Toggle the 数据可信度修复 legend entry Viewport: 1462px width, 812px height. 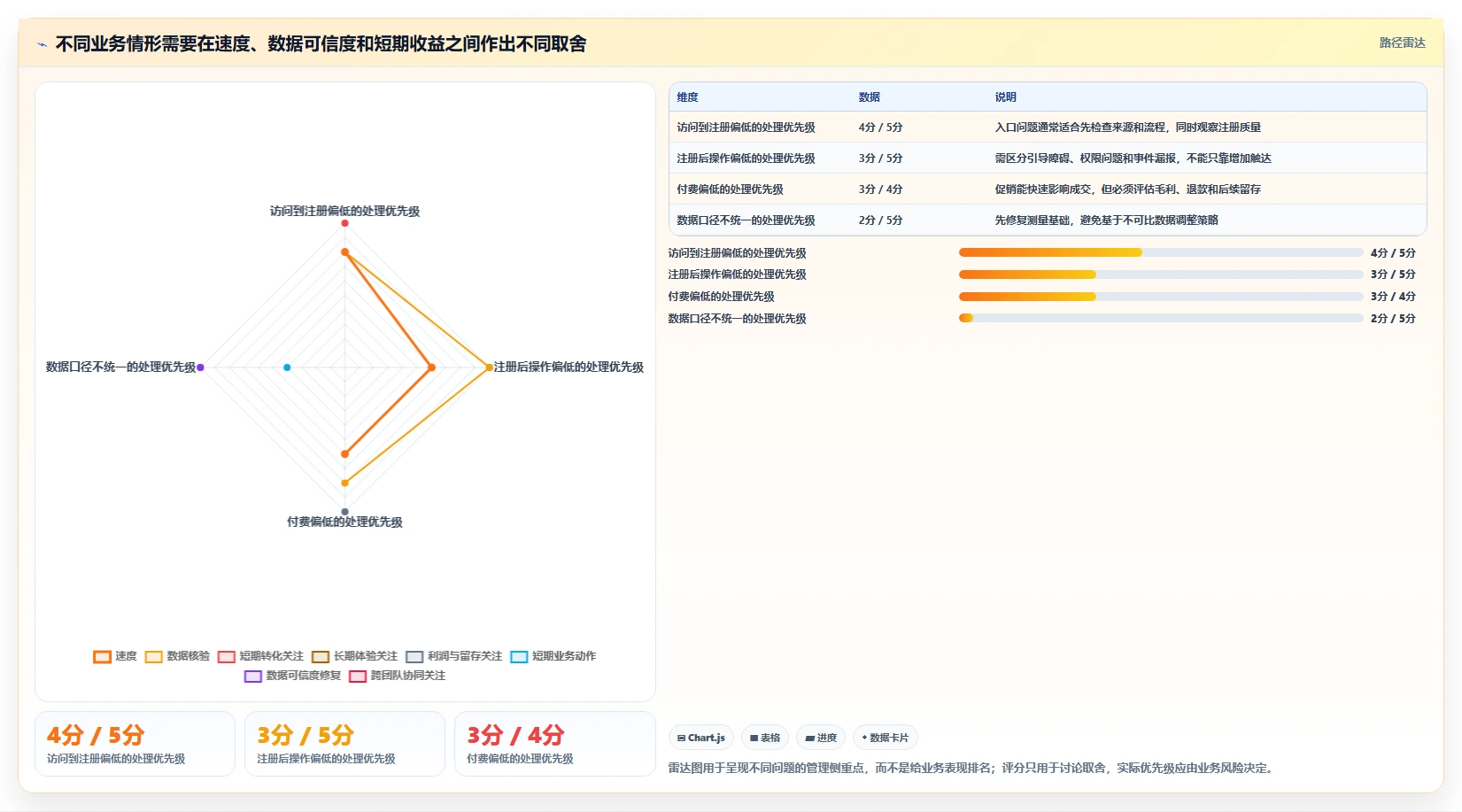pos(292,676)
